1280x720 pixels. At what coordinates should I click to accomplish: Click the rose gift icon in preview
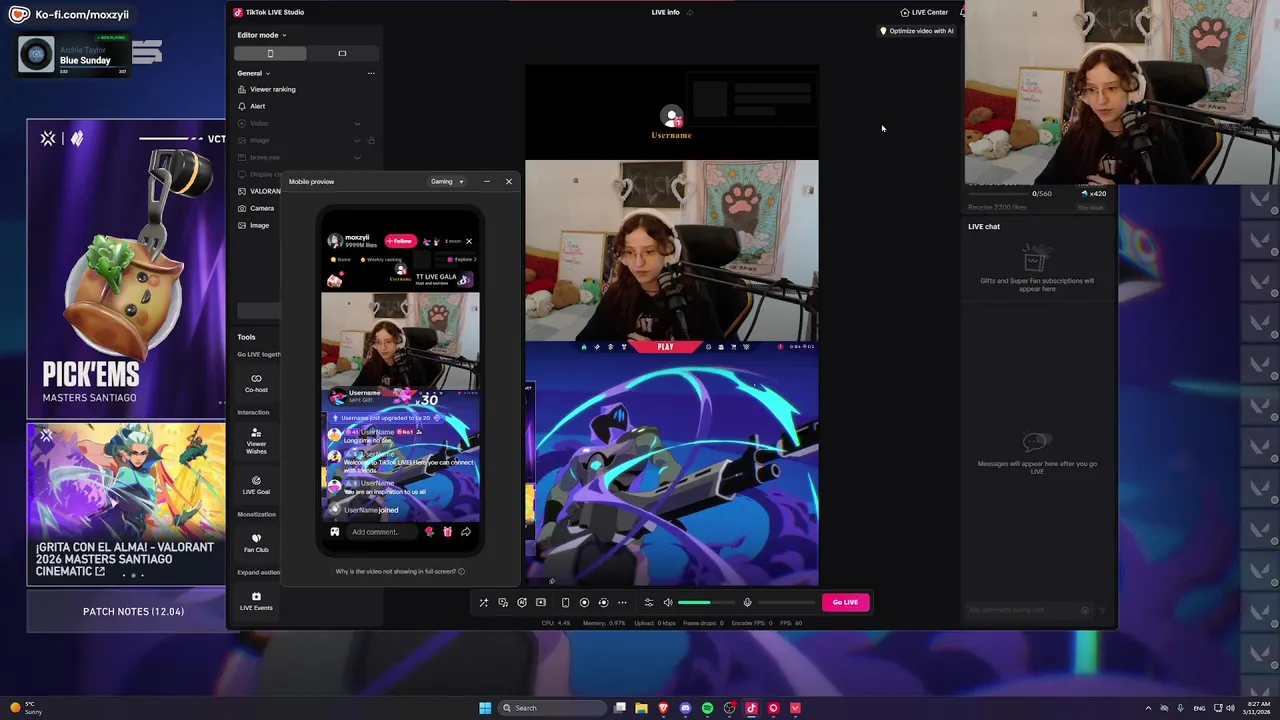(430, 532)
